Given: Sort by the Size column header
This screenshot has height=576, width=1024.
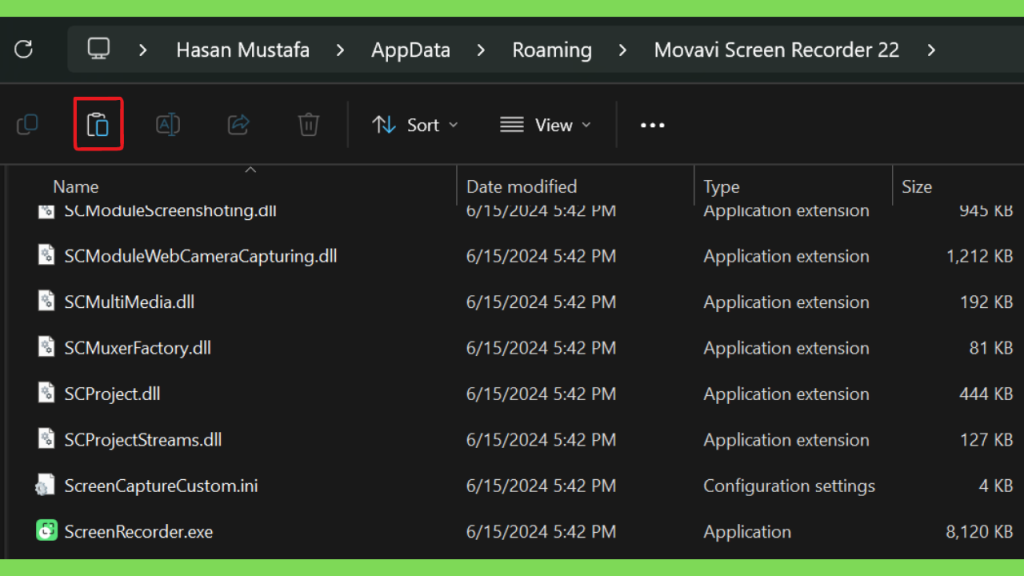Looking at the screenshot, I should (x=917, y=187).
